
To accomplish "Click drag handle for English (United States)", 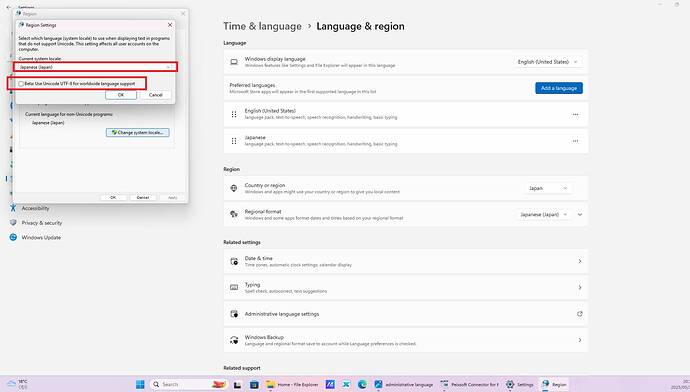I will (x=234, y=114).
